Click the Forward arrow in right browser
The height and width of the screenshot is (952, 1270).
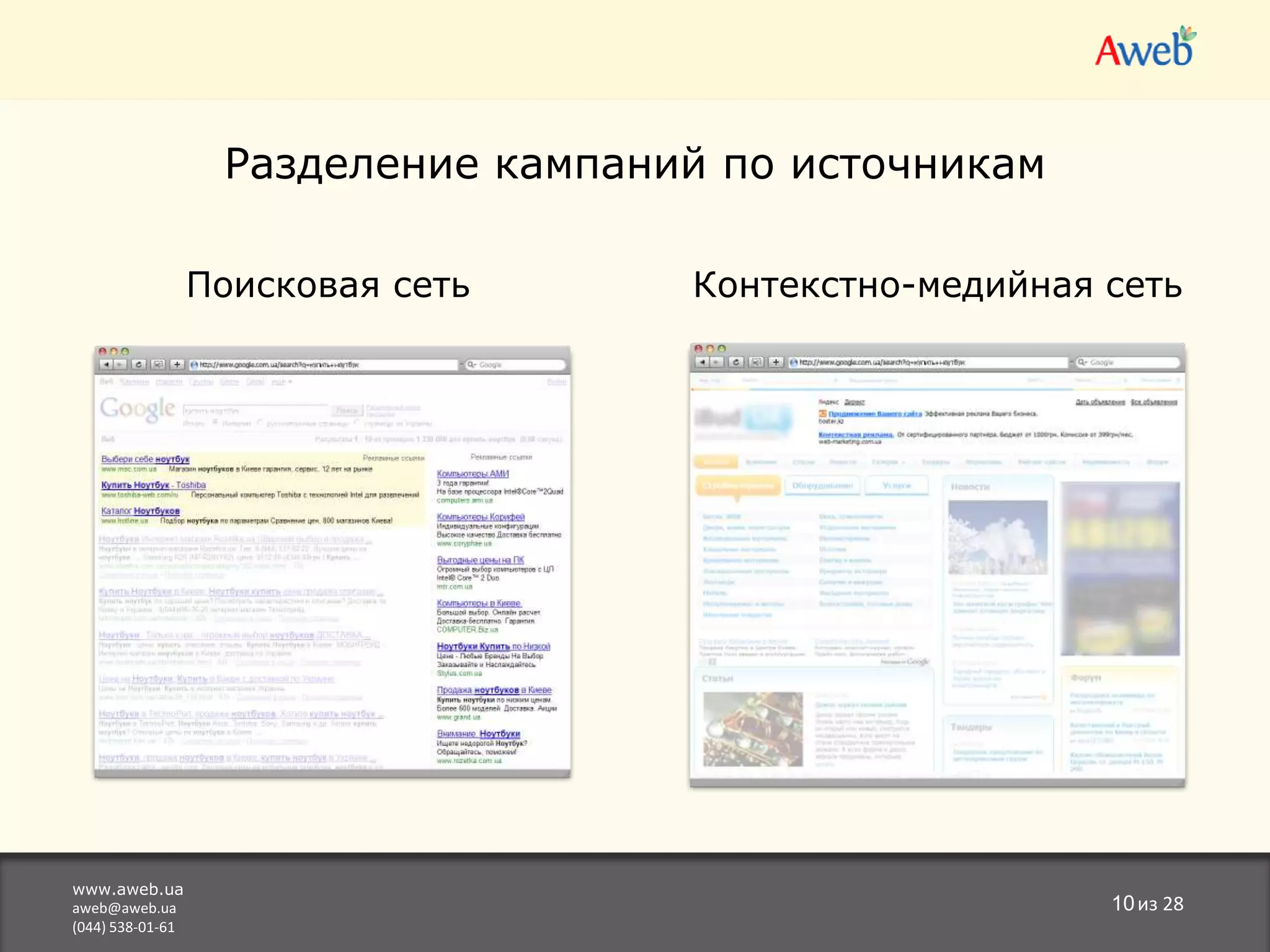717,362
